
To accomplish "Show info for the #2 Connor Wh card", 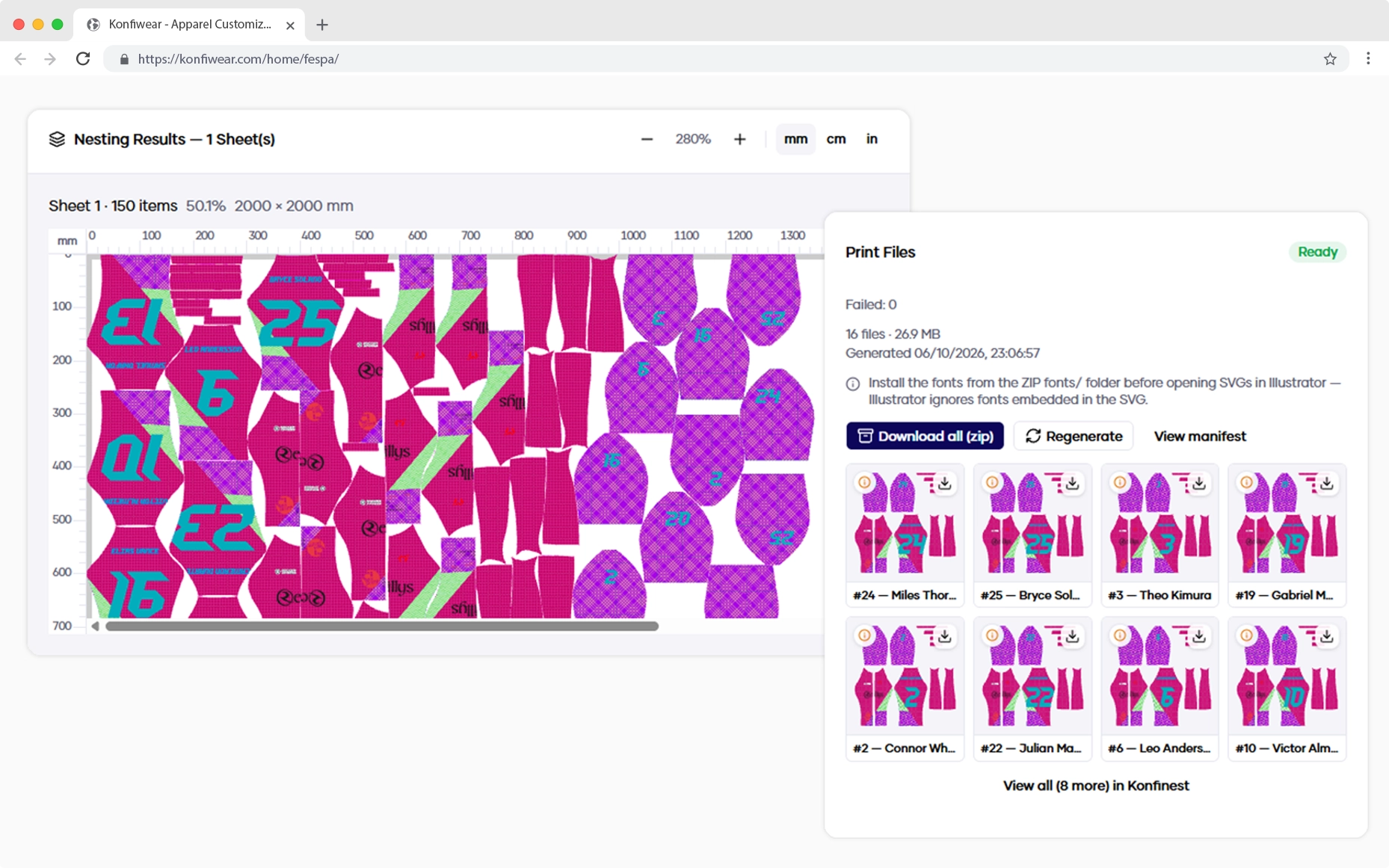I will coord(865,635).
